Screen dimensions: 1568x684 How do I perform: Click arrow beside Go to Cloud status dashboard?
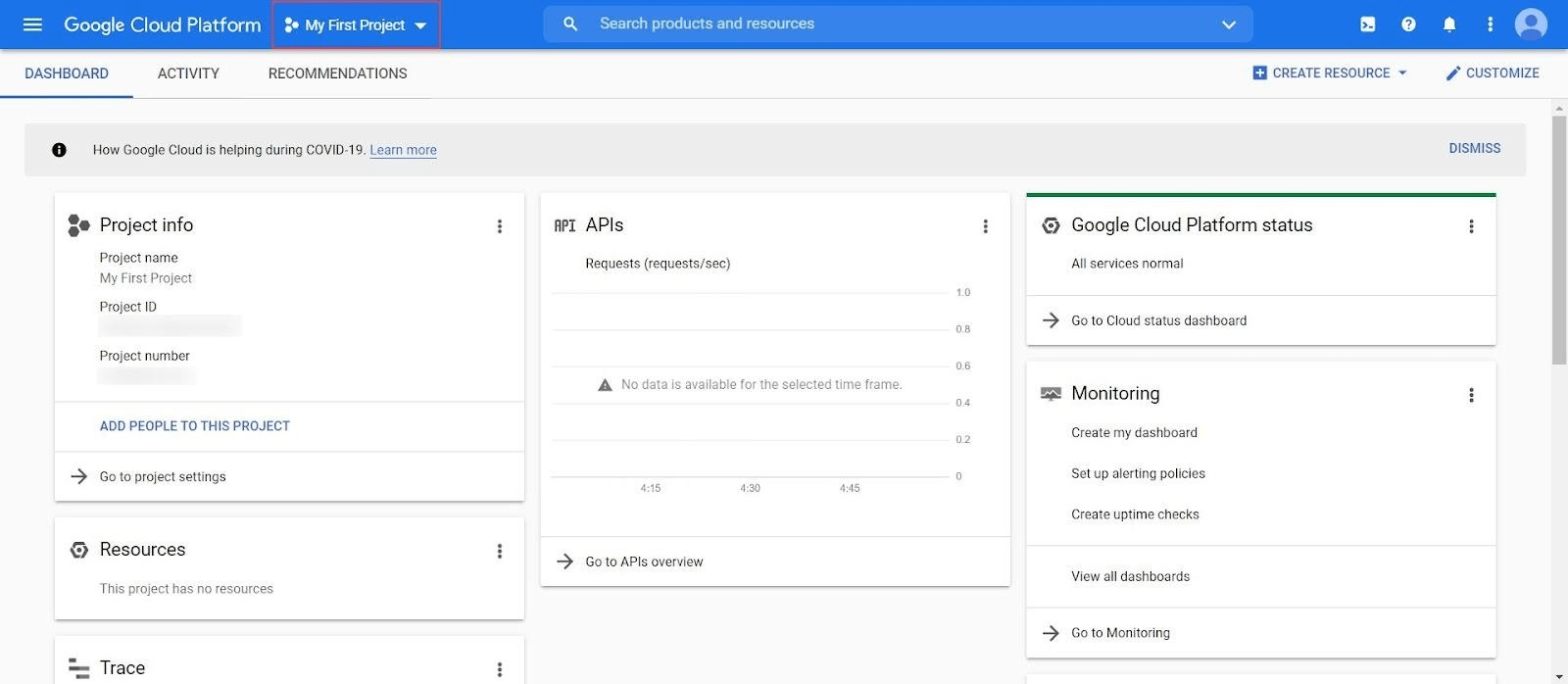point(1051,320)
